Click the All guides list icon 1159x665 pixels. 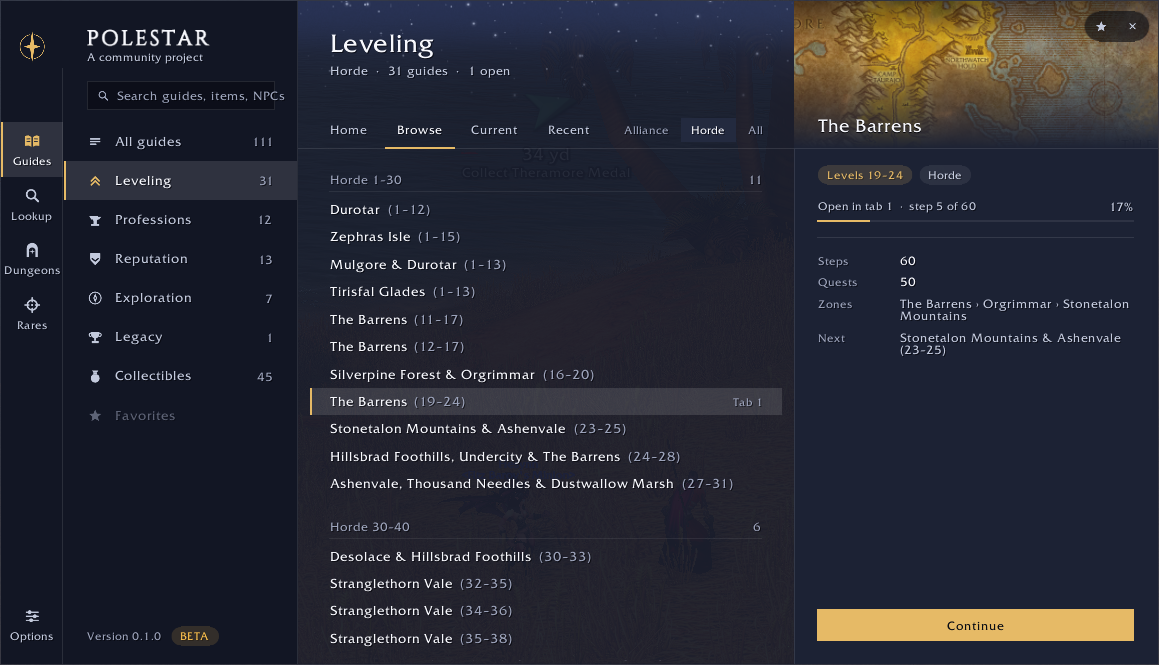[x=95, y=142]
